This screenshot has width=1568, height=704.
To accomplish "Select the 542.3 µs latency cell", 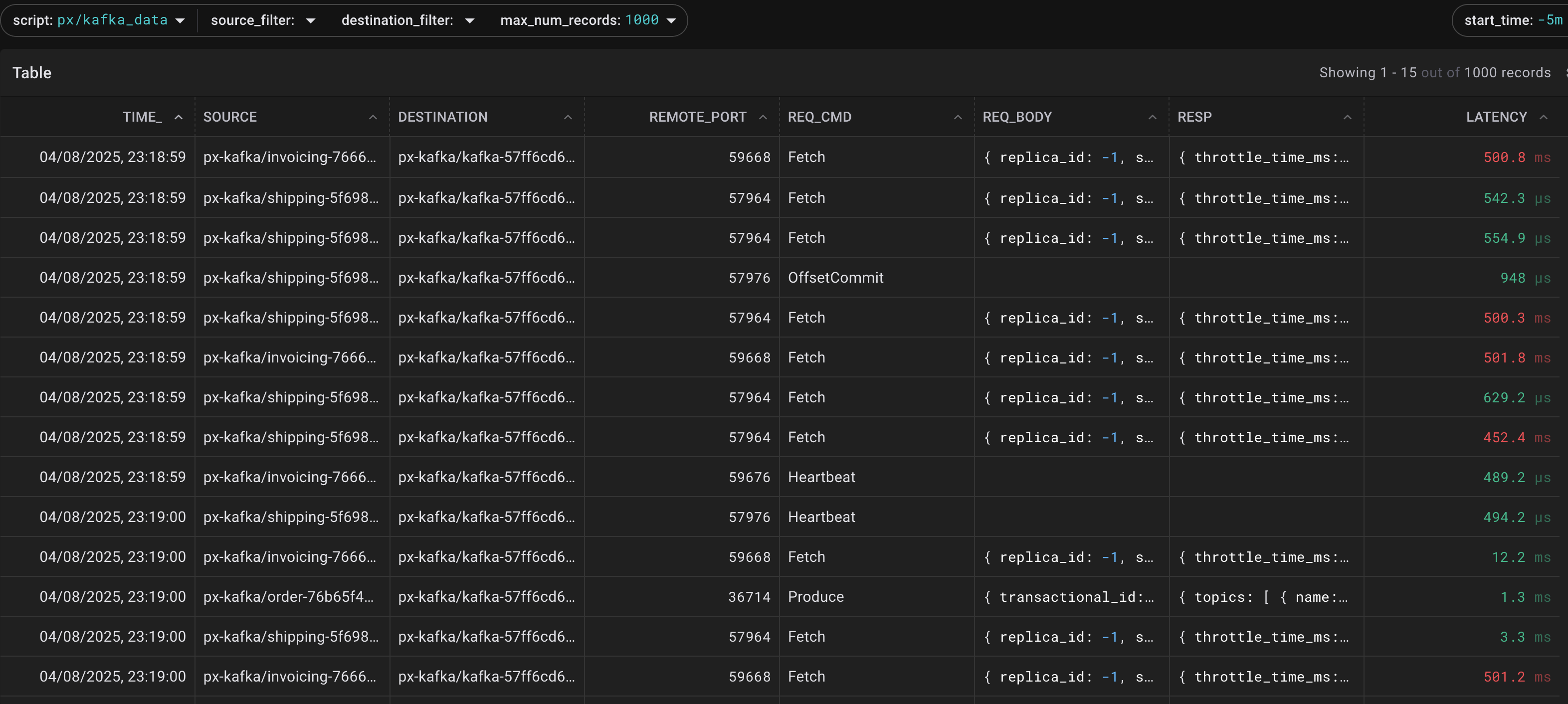I will [x=1461, y=198].
